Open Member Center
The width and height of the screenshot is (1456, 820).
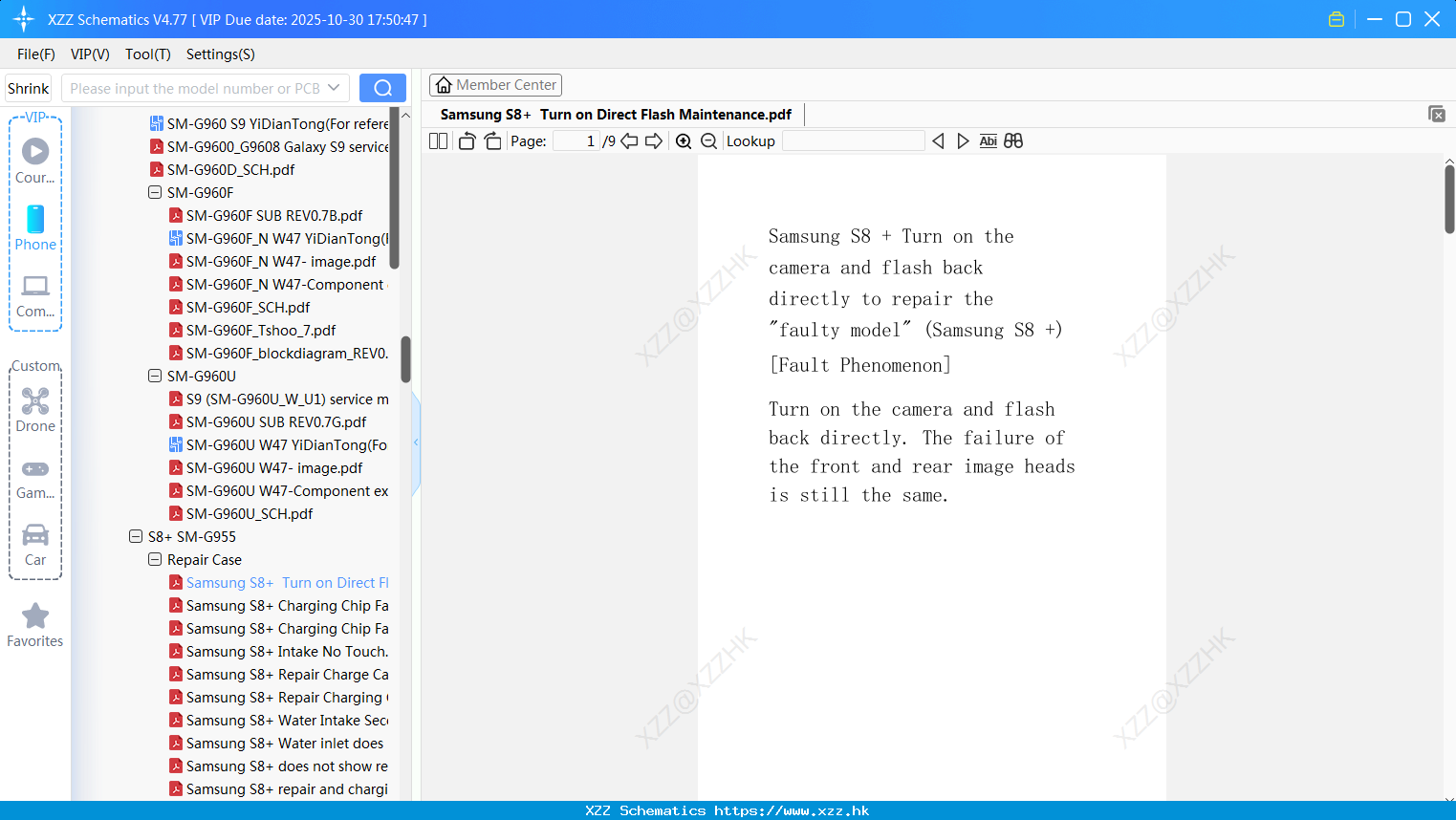(495, 85)
